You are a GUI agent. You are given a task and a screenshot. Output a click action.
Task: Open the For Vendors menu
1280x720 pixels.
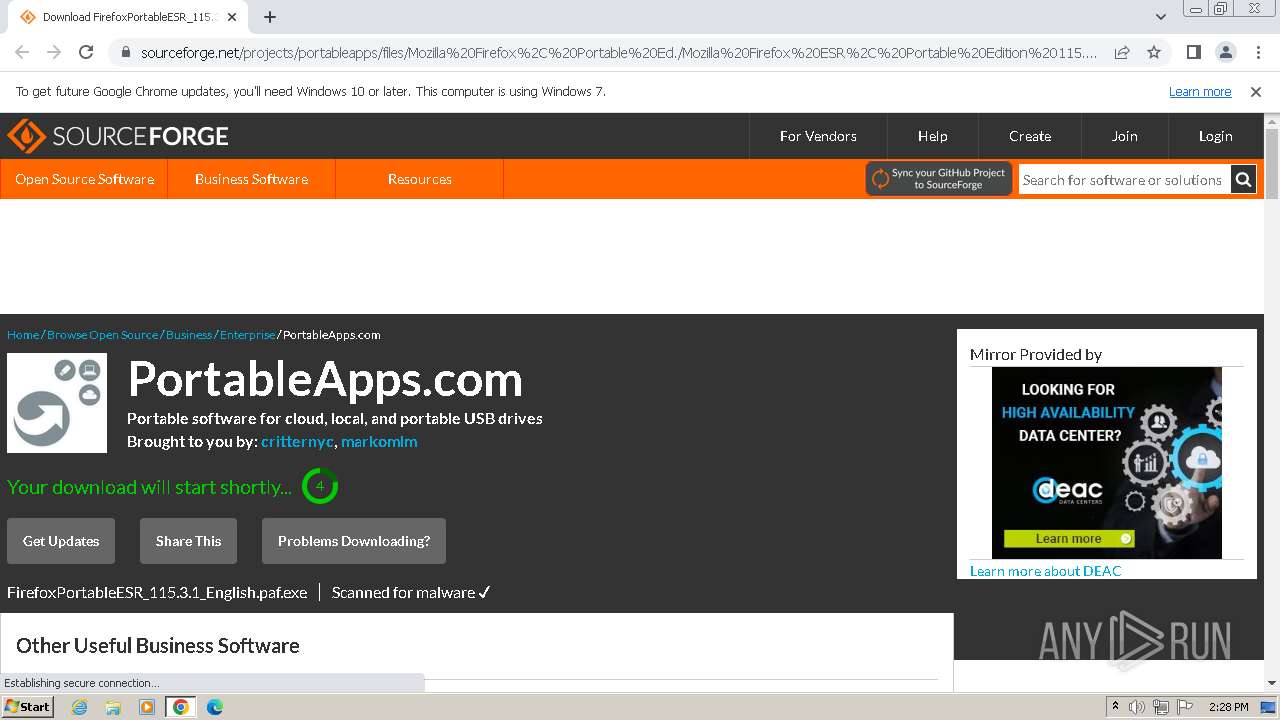(818, 136)
